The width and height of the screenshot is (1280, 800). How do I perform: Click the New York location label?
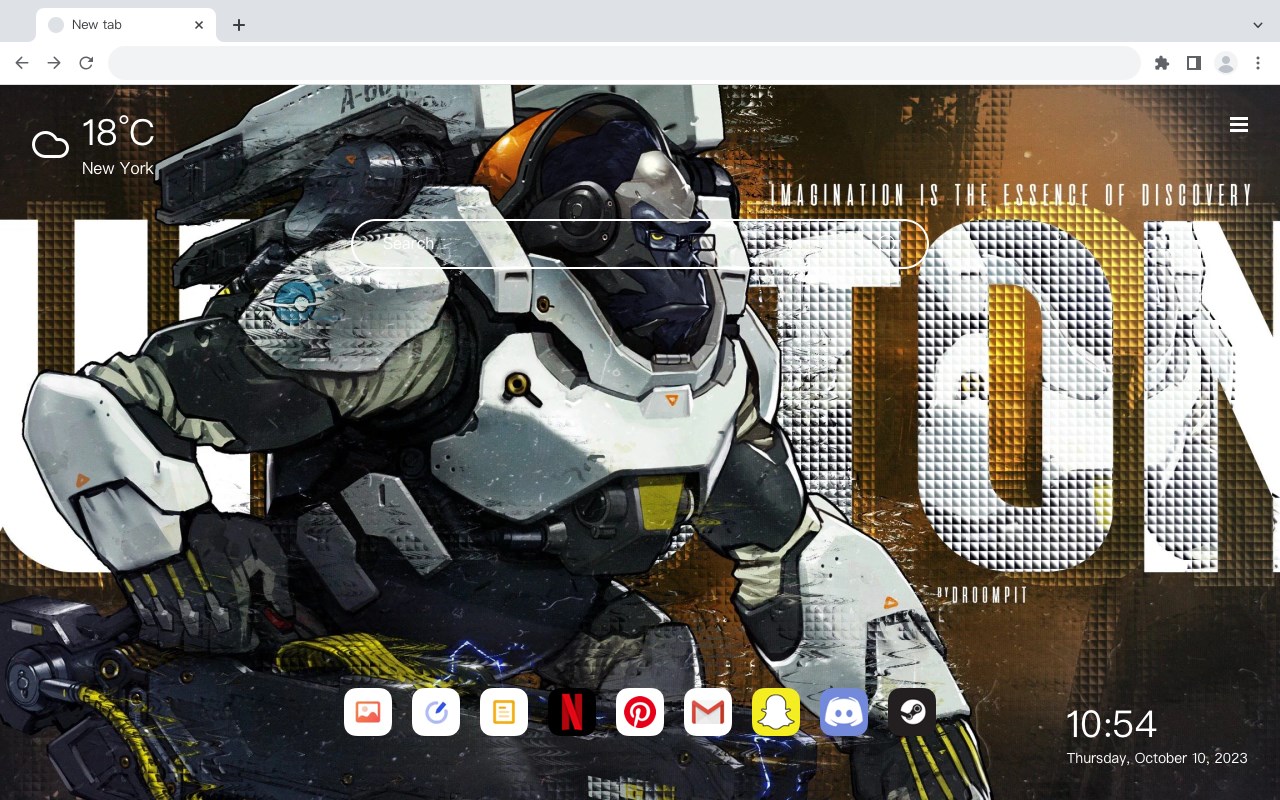[x=118, y=168]
